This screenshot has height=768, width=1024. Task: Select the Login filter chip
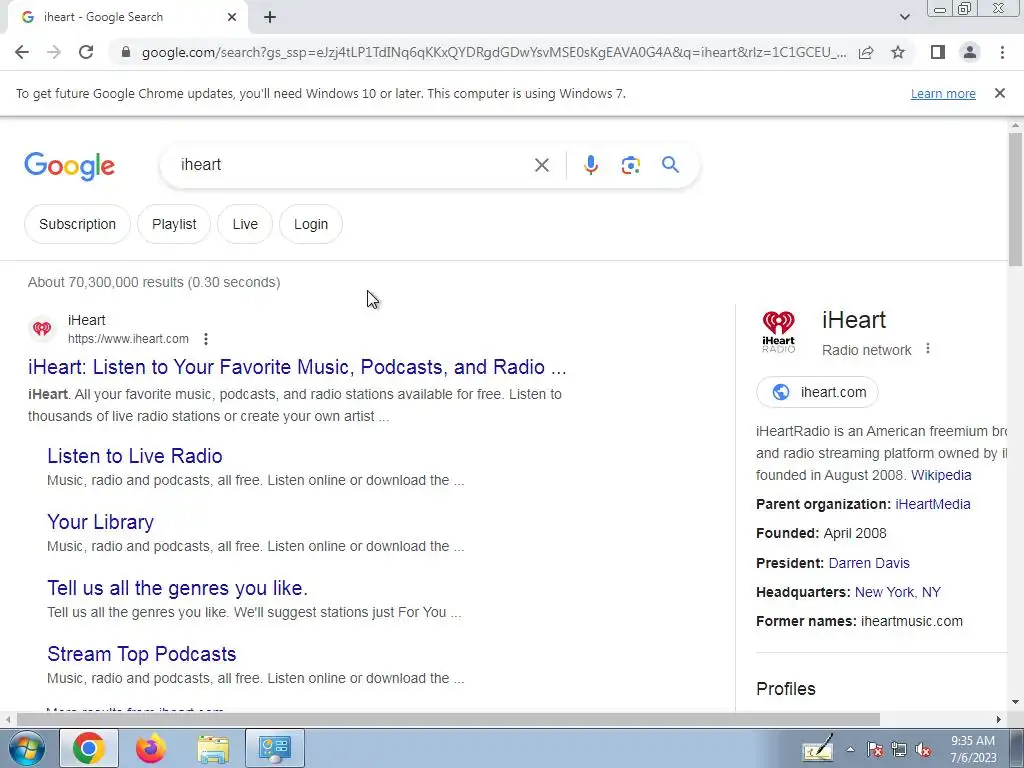pos(311,224)
